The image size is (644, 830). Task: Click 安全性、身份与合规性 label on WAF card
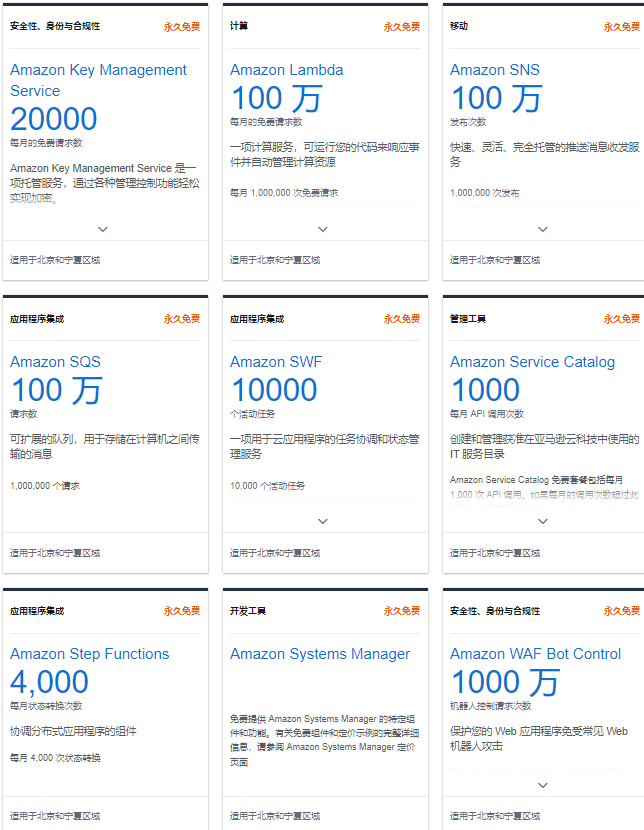[495, 611]
